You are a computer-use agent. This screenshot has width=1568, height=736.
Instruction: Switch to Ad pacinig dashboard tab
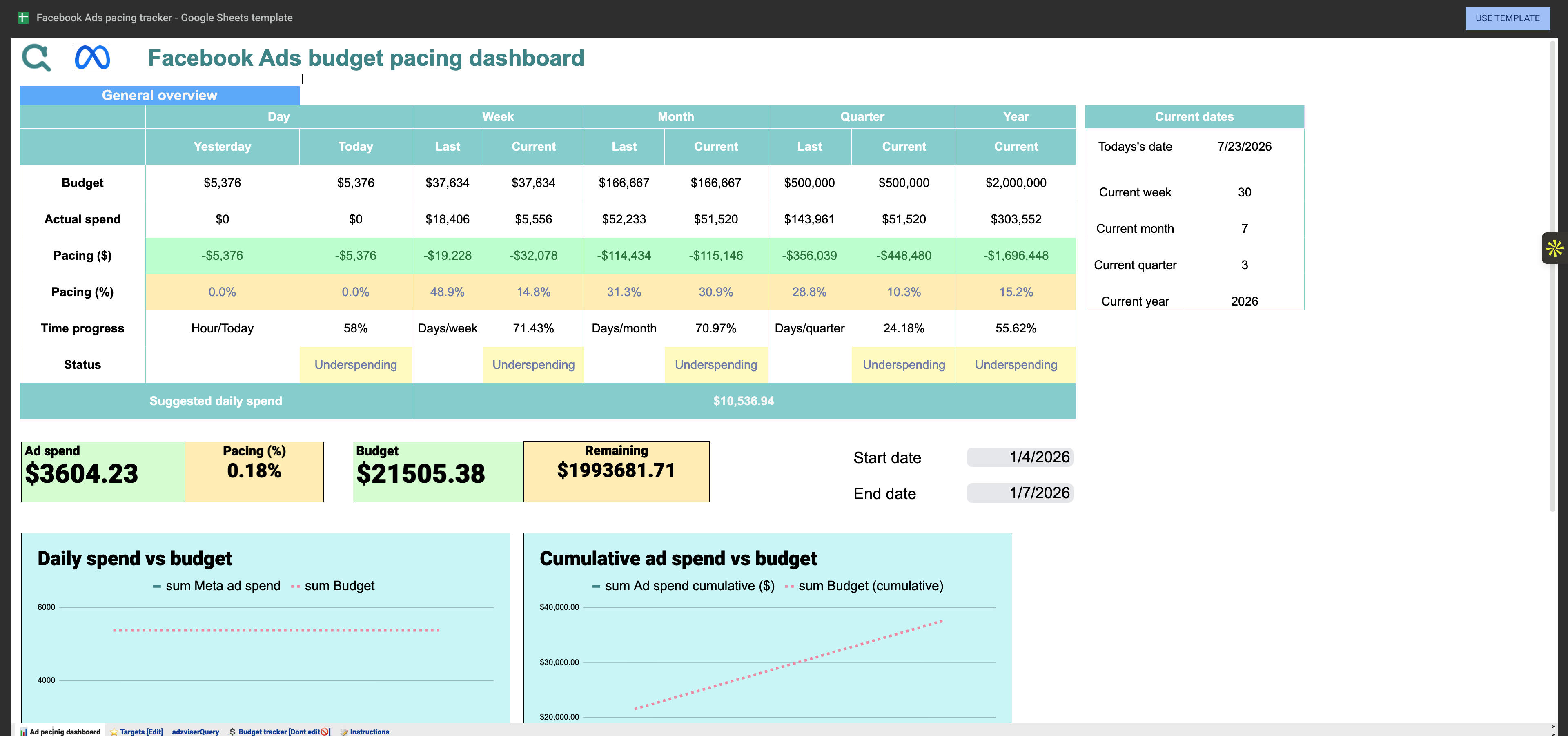tap(60, 731)
